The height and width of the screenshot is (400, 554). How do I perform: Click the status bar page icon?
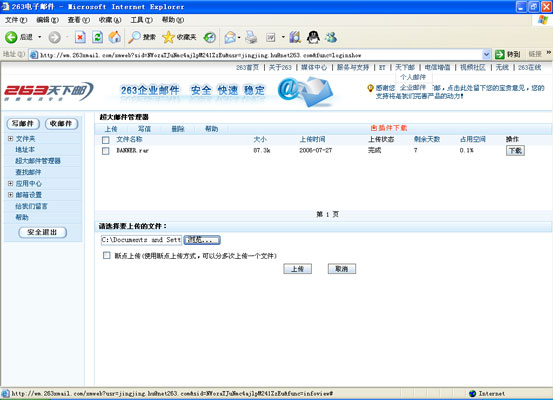[5, 393]
